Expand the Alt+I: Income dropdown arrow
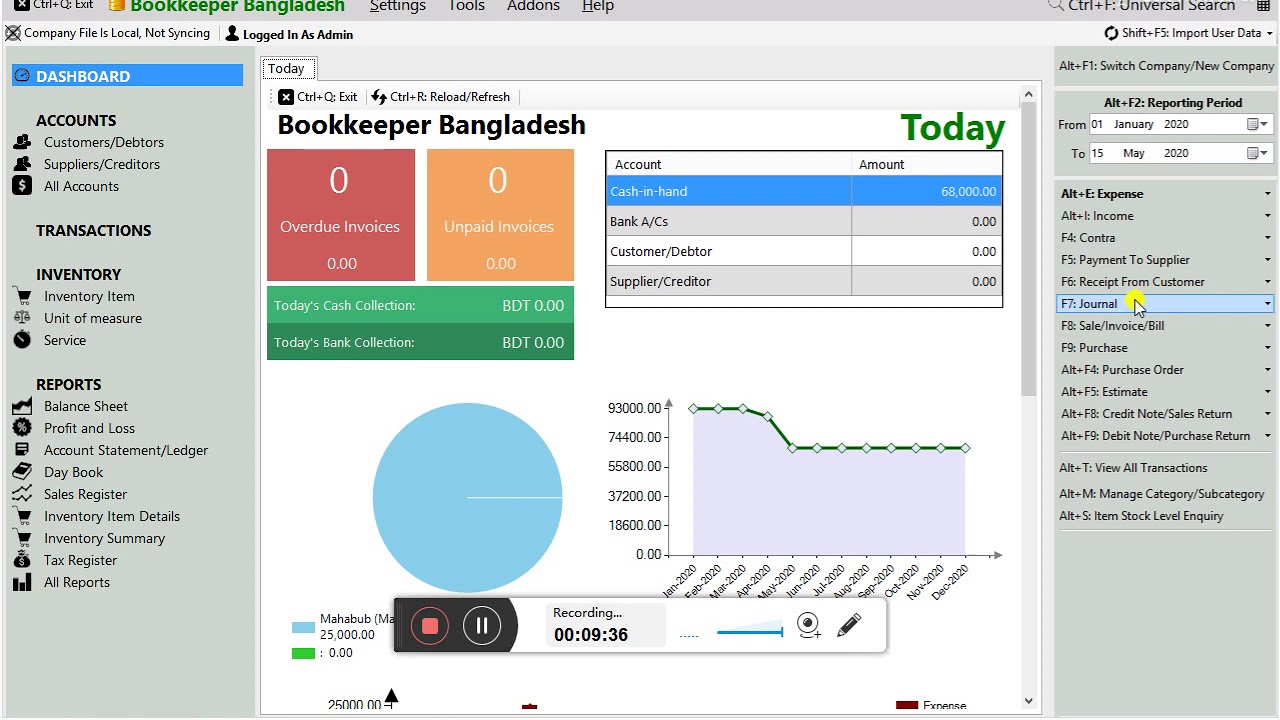 (x=1267, y=216)
